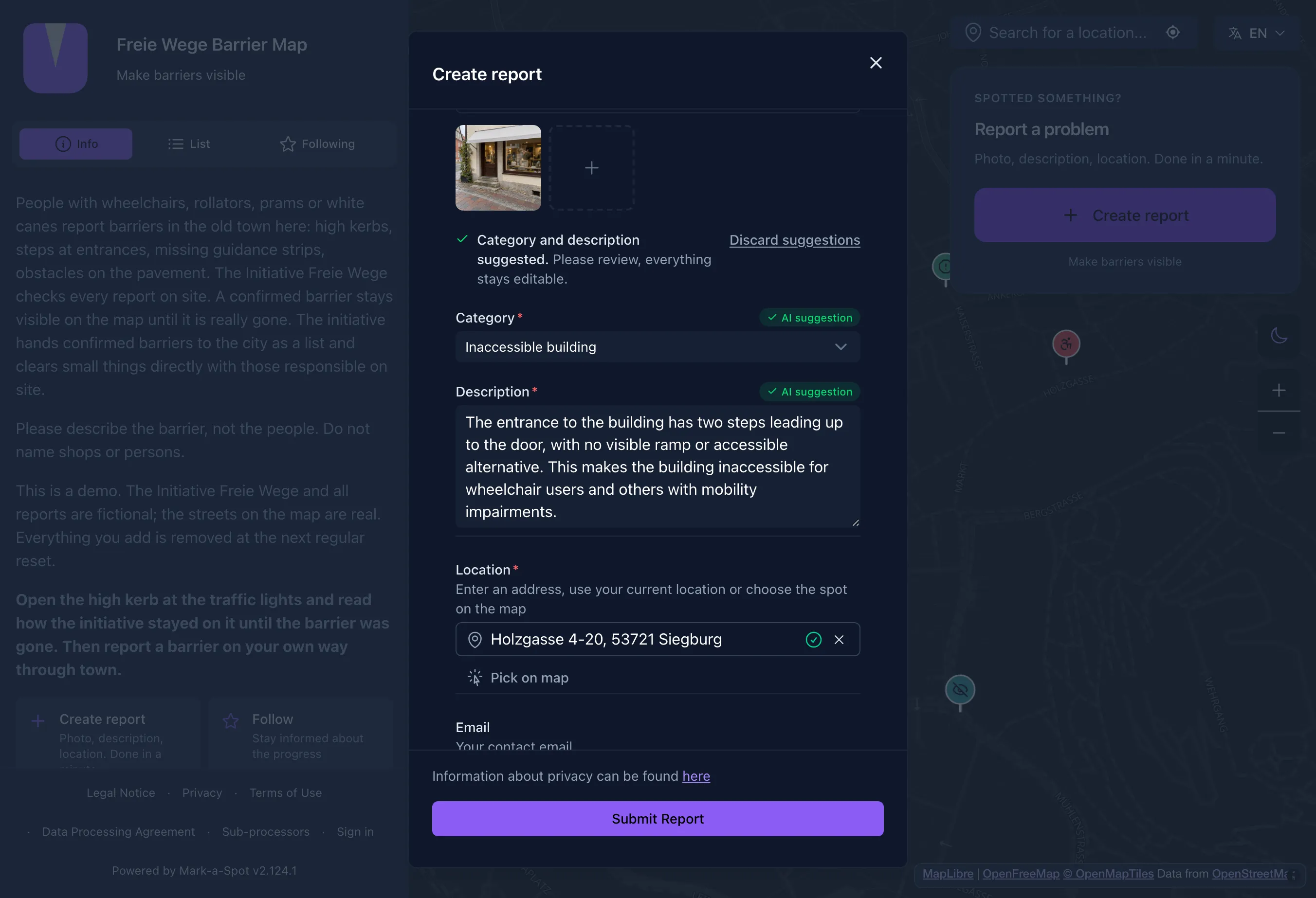
Task: Toggle dark mode with the moon icon
Action: click(x=1279, y=336)
